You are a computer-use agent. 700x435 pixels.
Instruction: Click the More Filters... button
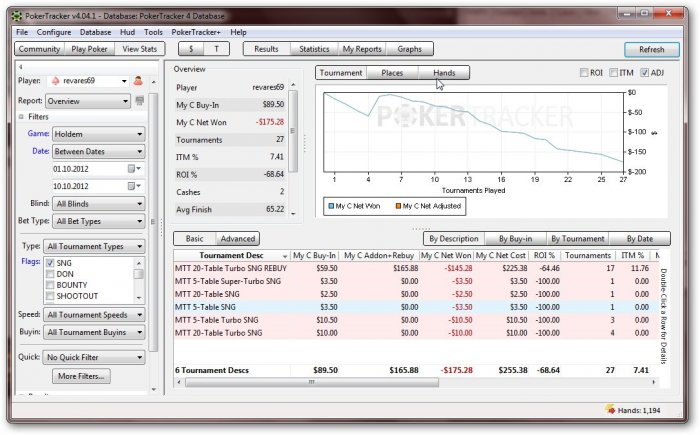(x=81, y=376)
